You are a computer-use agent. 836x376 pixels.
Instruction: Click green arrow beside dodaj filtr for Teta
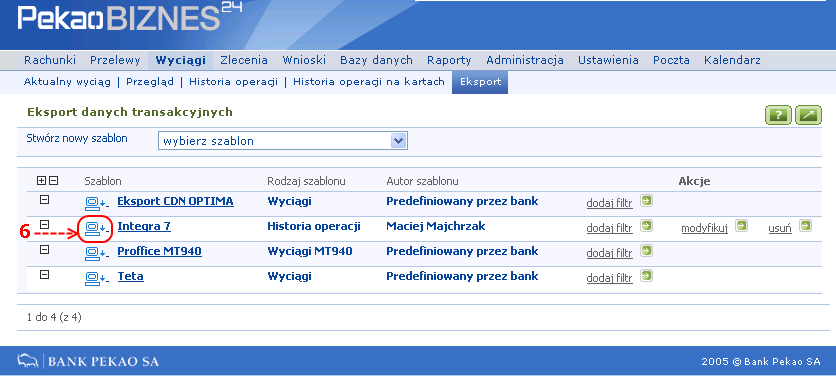point(647,275)
